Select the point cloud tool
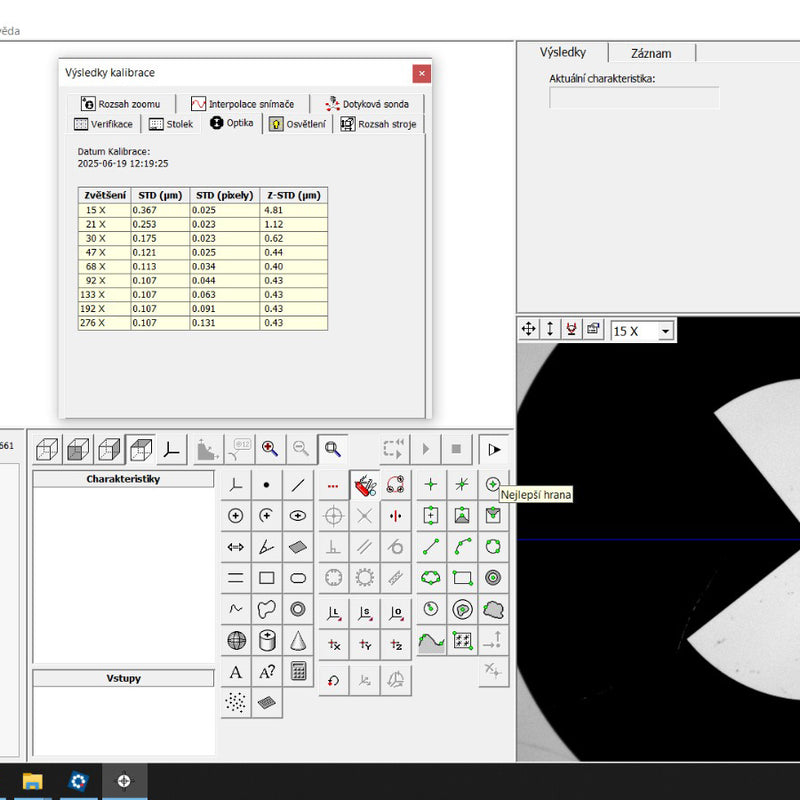This screenshot has width=800, height=800. [x=235, y=703]
